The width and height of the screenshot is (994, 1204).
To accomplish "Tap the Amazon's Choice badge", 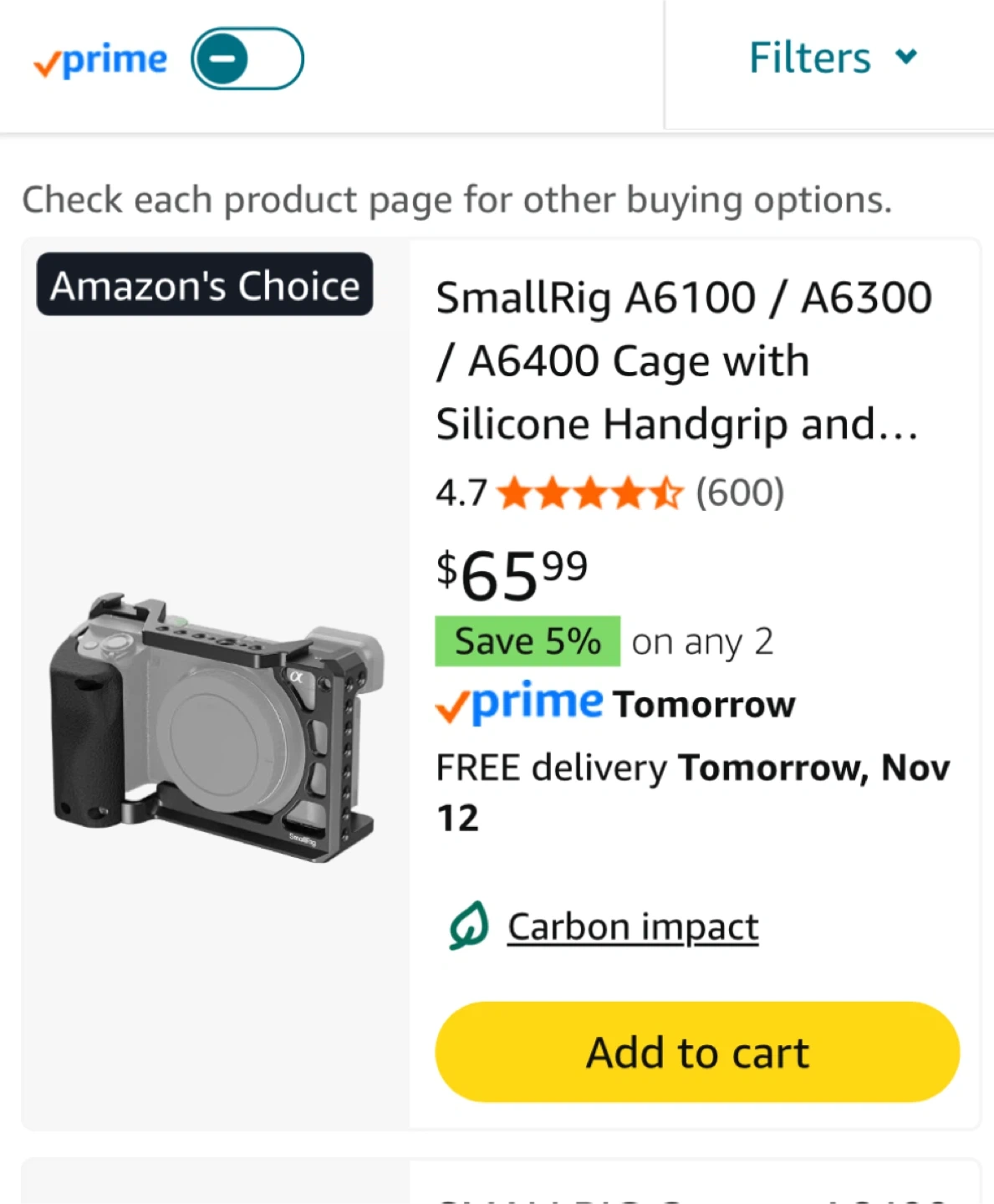I will 205,285.
